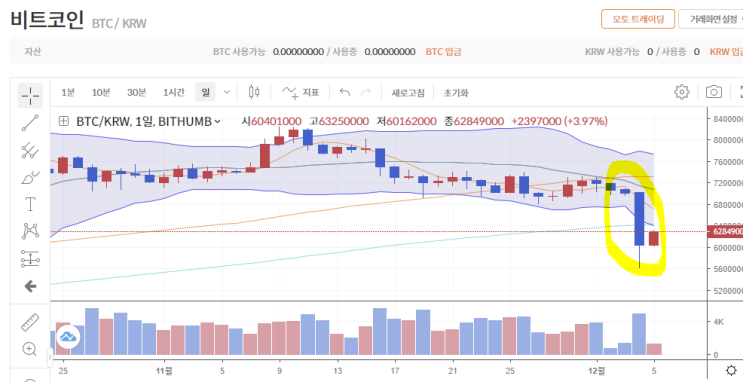The width and height of the screenshot is (743, 382).
Task: Select the pitchfork drawing tool
Action: (30, 150)
